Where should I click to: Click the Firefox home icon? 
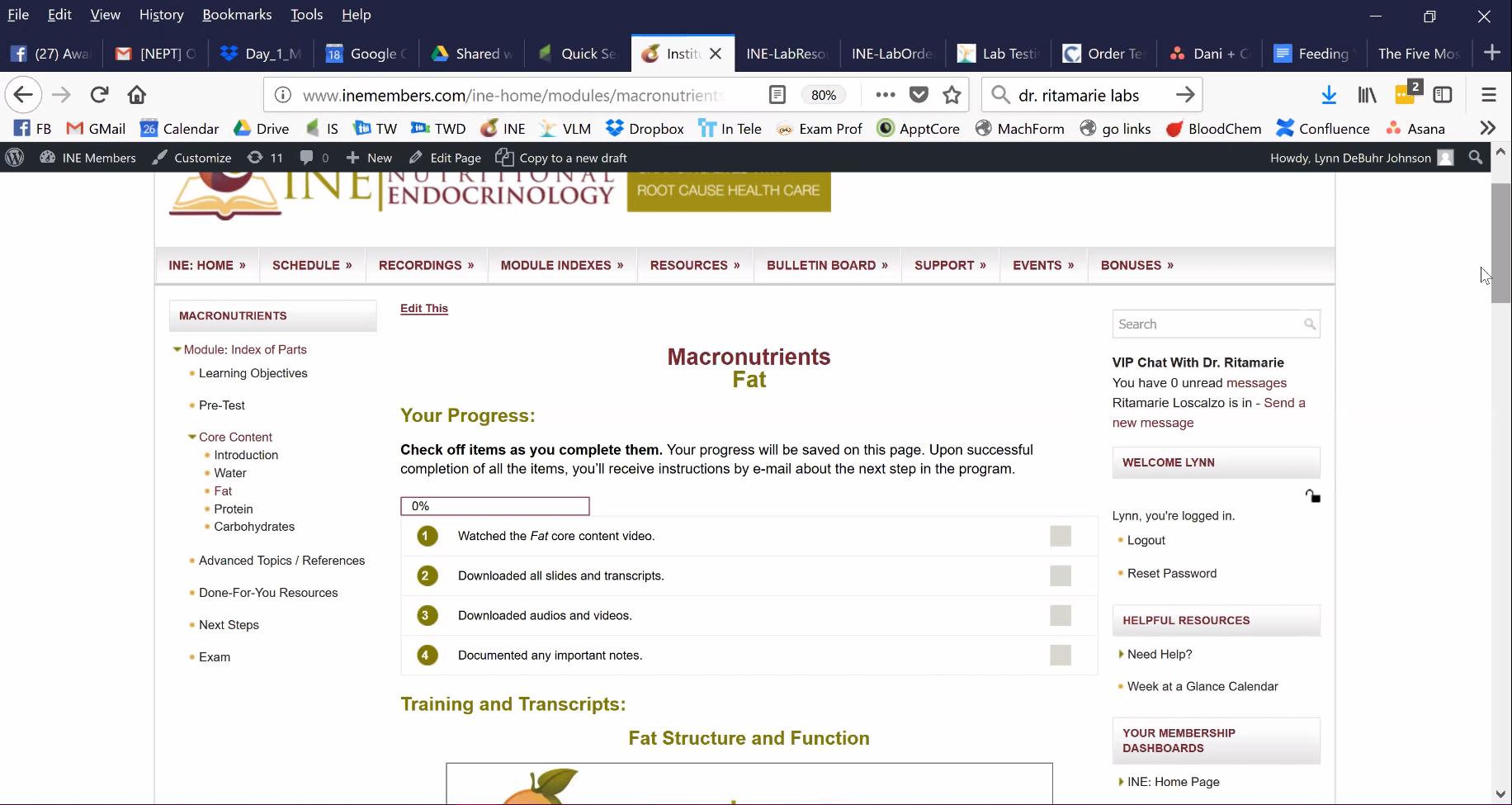click(x=137, y=95)
